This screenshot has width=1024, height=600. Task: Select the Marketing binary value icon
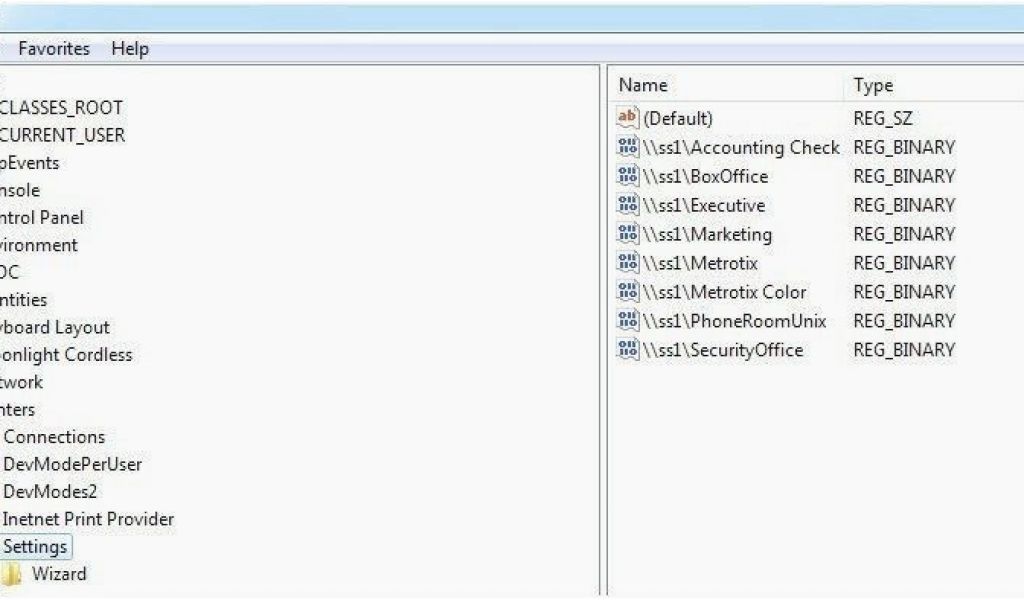(x=628, y=234)
